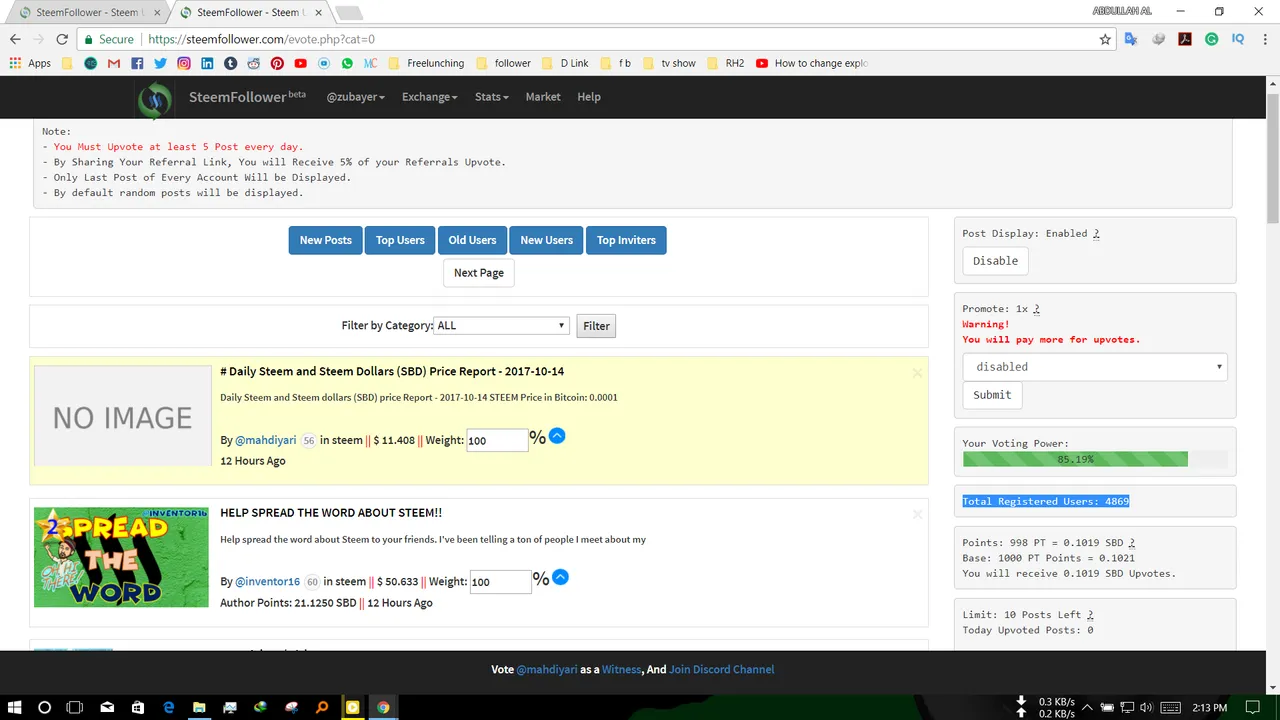This screenshot has height=720, width=1280.
Task: Disable post display
Action: point(996,261)
